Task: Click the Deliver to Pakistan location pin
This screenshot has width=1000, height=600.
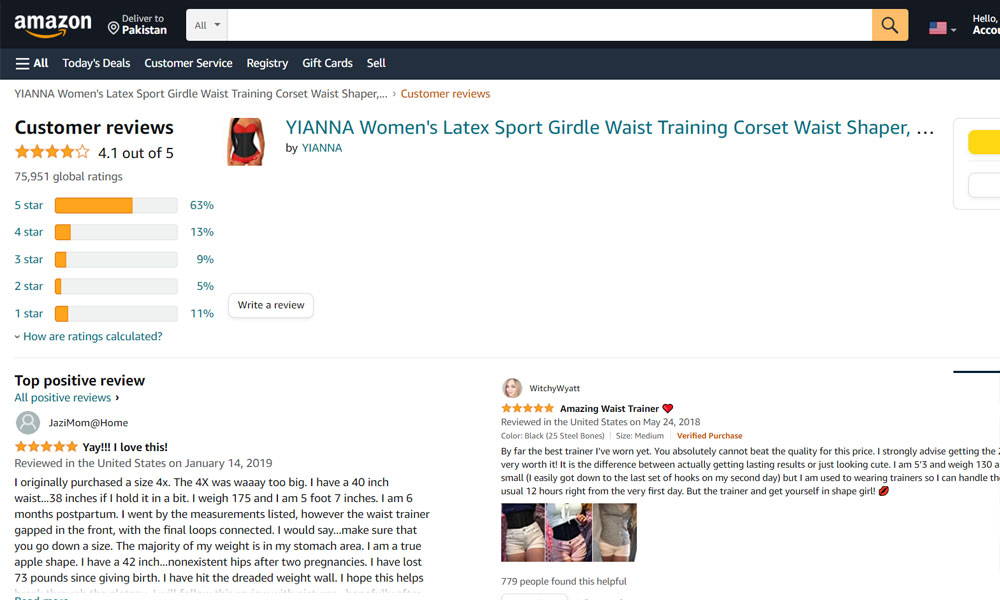Action: click(x=114, y=28)
